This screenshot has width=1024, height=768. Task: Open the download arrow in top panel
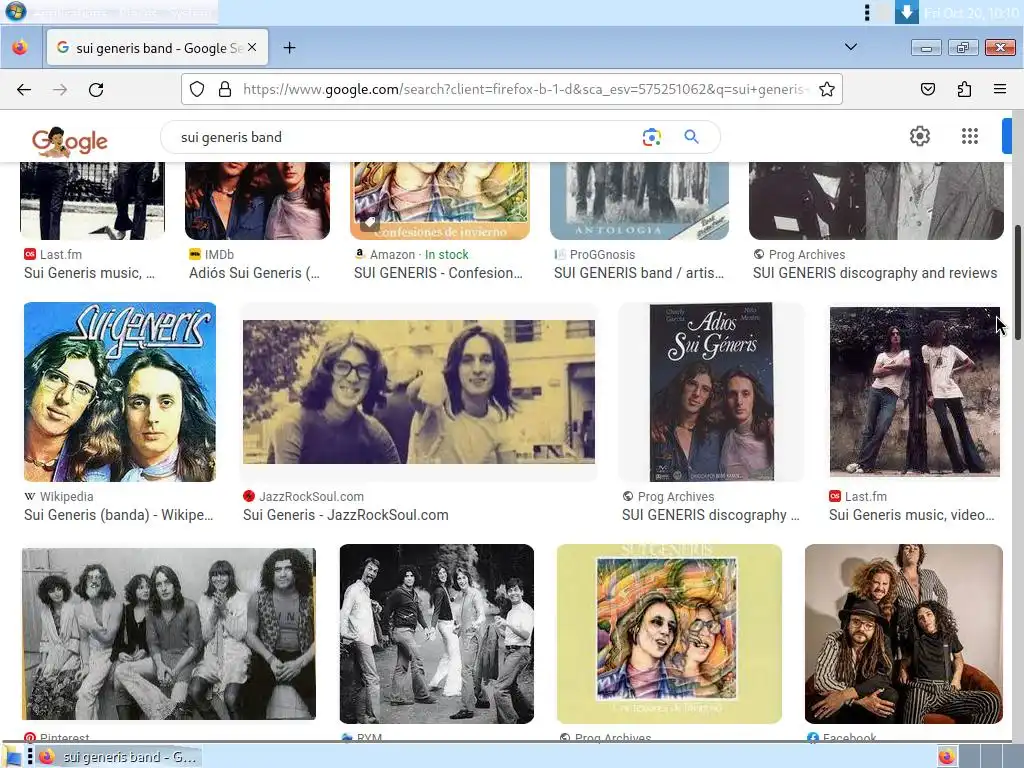[906, 12]
